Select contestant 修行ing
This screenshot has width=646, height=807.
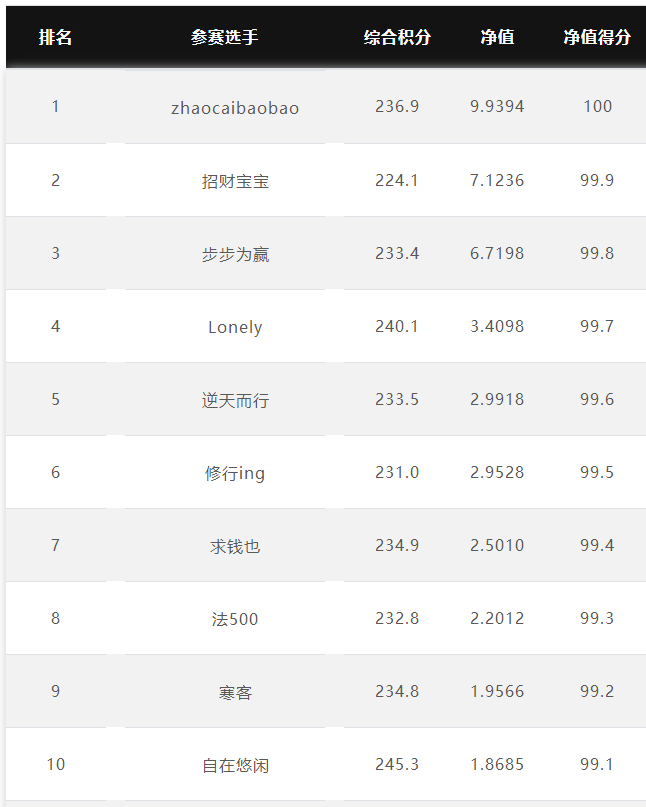235,473
